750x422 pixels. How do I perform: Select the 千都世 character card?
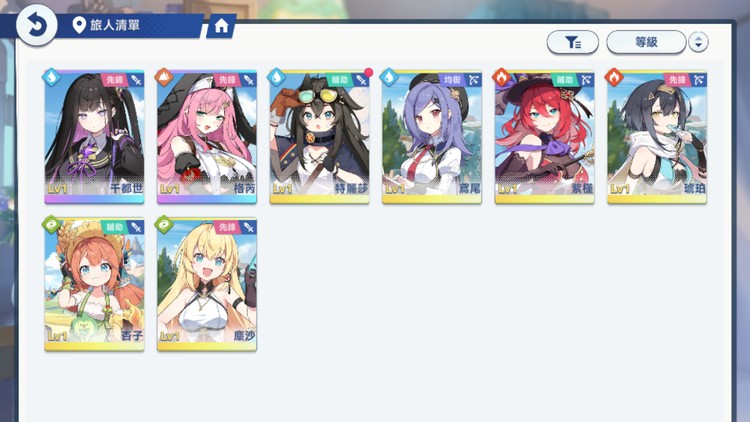tap(94, 137)
